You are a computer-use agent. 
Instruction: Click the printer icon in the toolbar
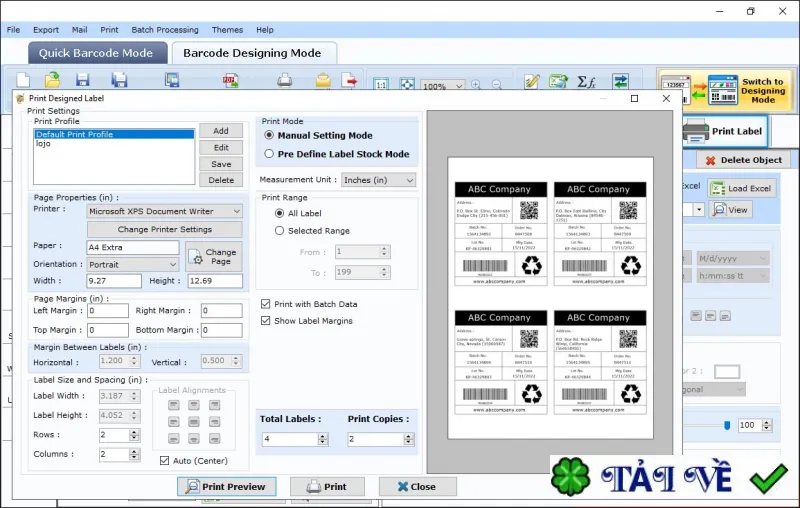click(285, 81)
